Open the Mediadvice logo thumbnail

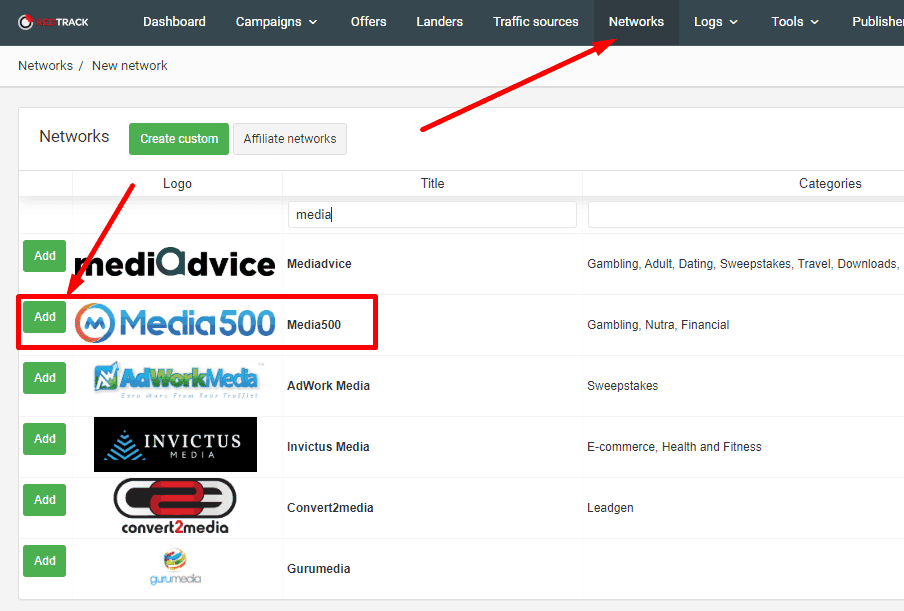[x=175, y=263]
